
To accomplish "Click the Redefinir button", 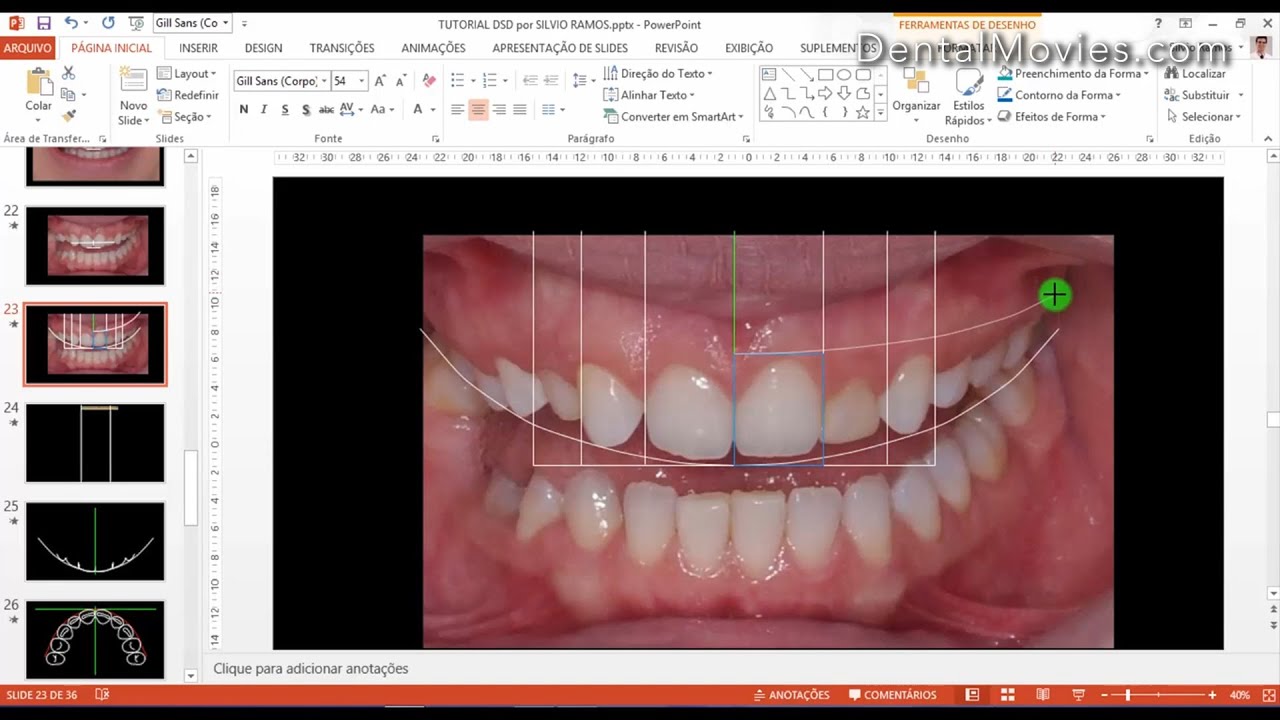I will tap(187, 95).
